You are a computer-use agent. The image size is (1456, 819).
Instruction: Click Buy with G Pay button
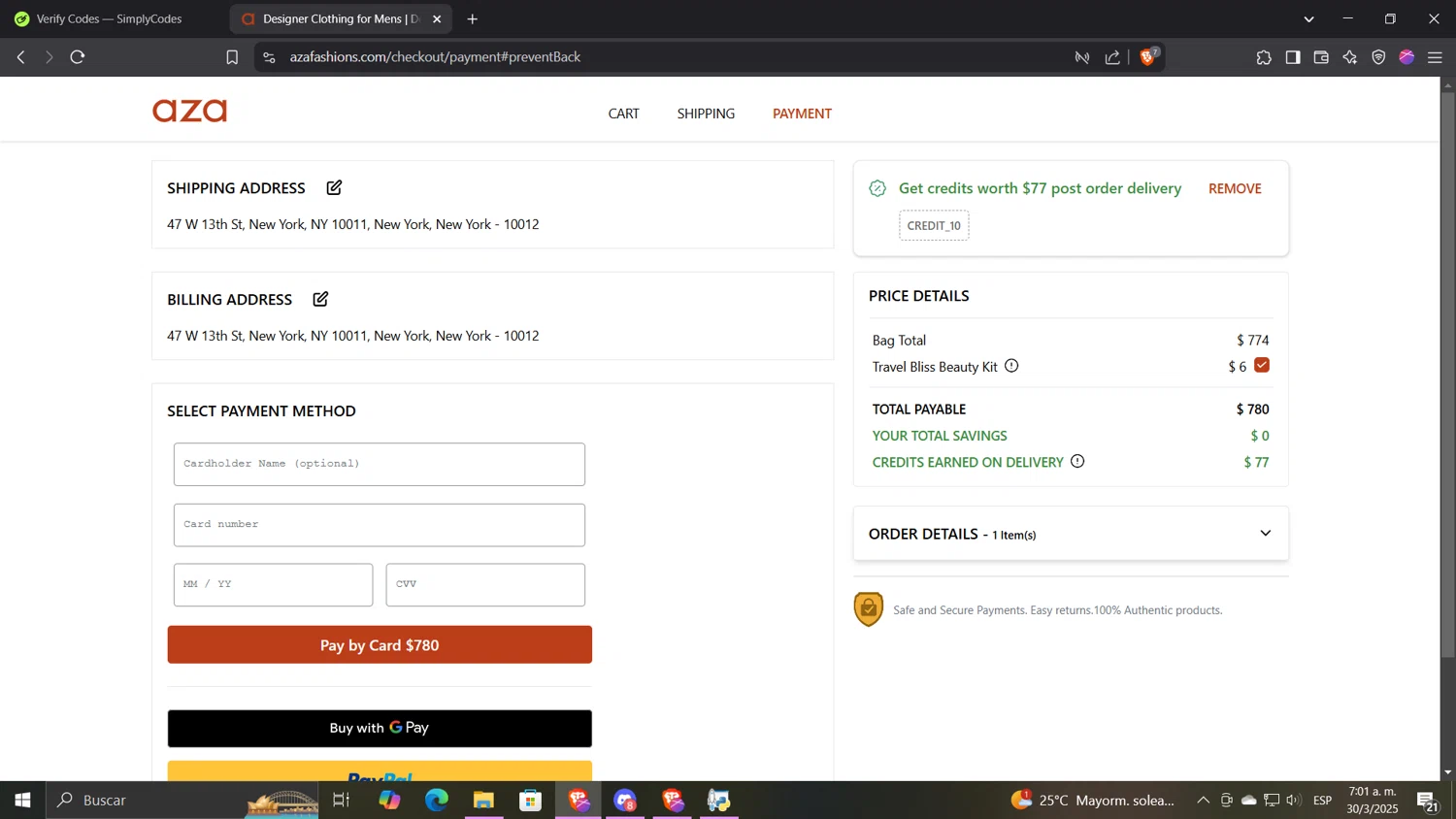[380, 728]
